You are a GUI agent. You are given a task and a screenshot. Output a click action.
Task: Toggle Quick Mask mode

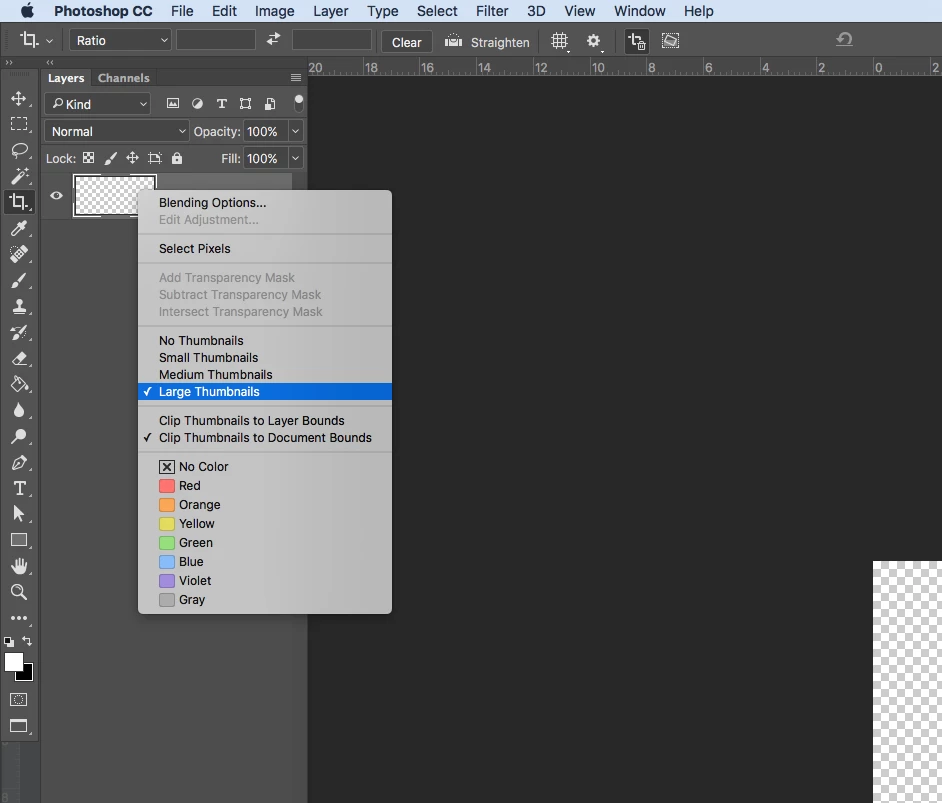19,700
